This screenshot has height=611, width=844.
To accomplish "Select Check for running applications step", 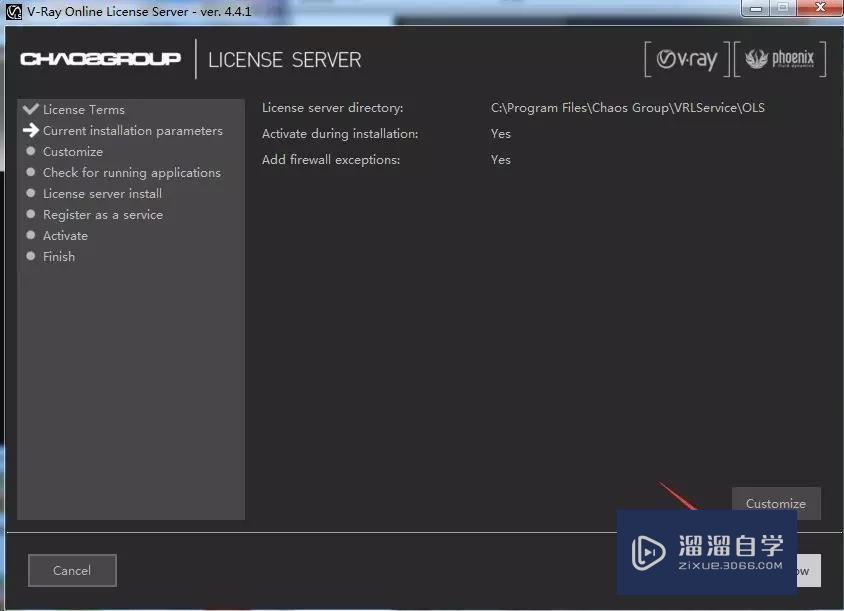I will click(132, 173).
